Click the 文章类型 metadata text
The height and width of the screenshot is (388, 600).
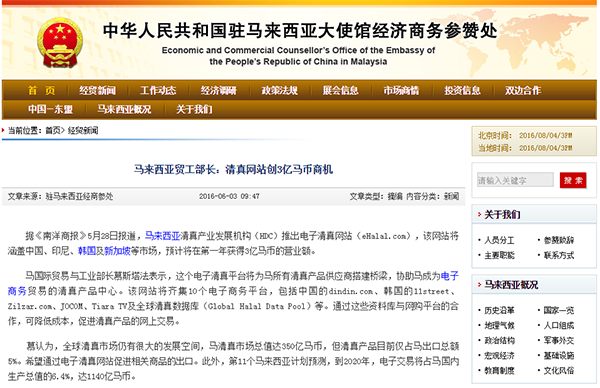coord(376,196)
